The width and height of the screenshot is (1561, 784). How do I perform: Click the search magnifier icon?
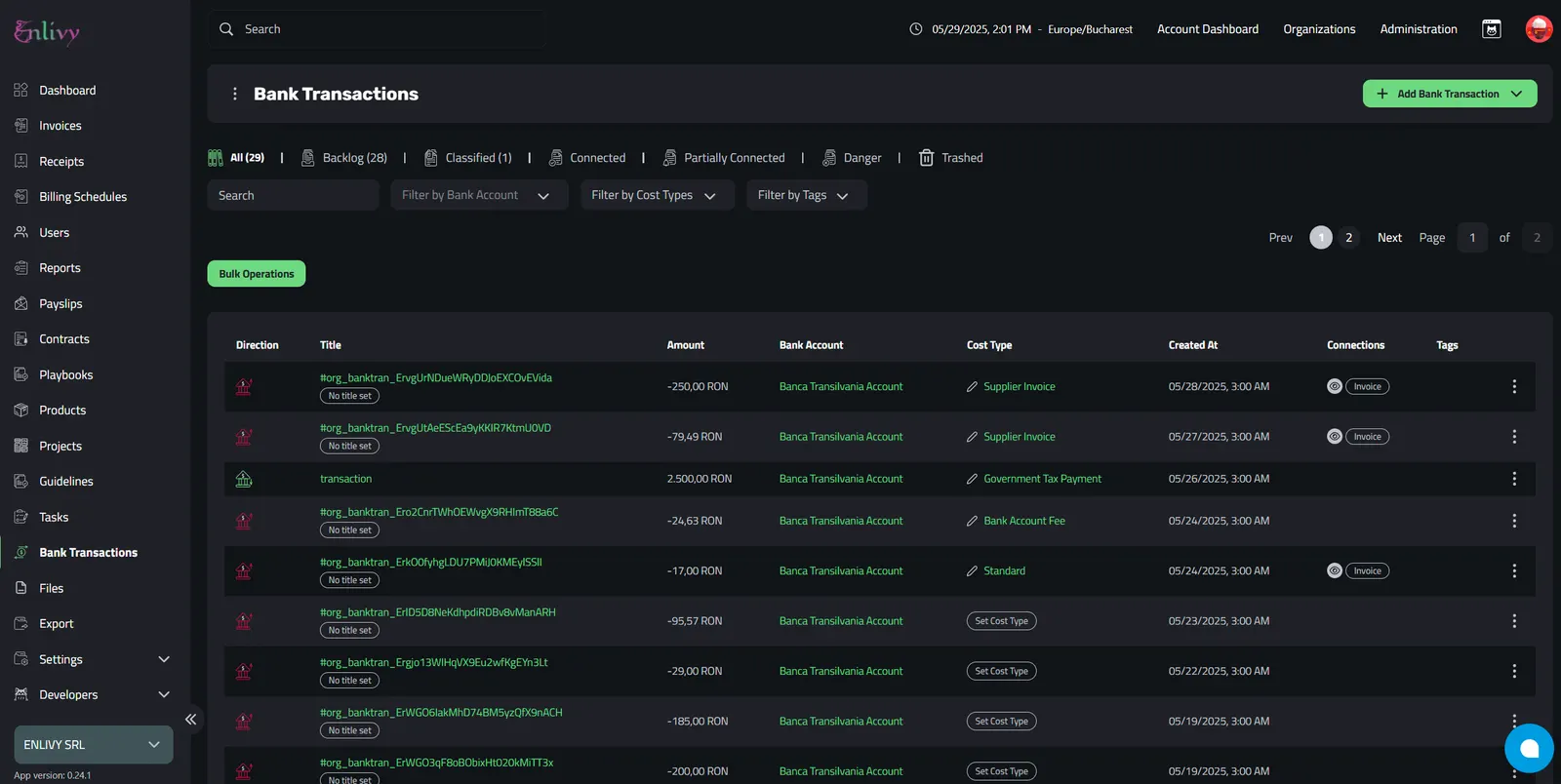pos(226,29)
